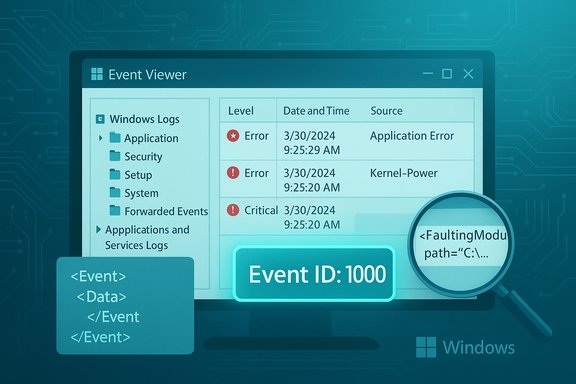Screen dimensions: 576x384
Task: Click the FaultingModu text in magnifier
Action: [x=463, y=235]
